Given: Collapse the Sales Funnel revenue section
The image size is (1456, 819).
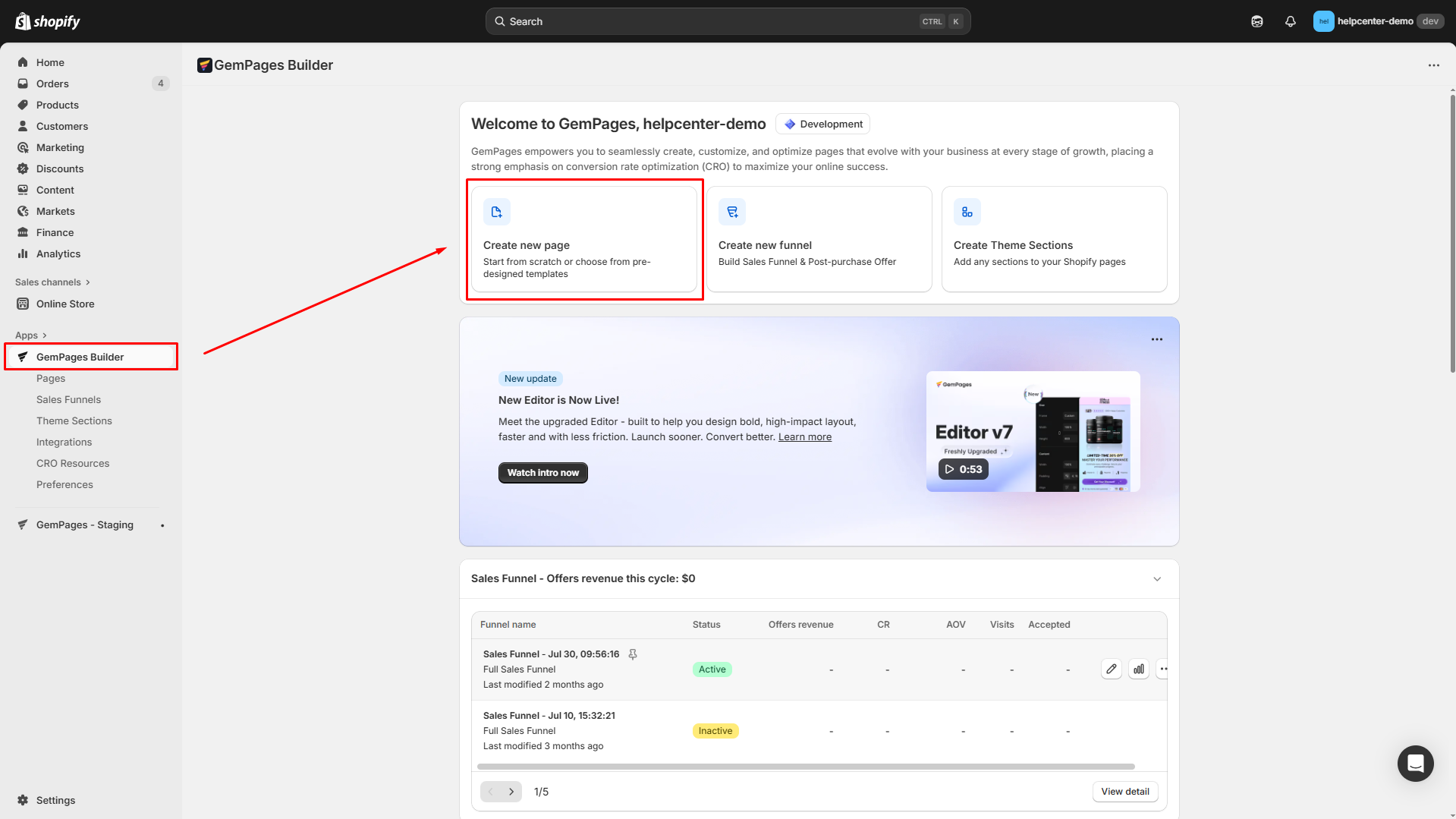Looking at the screenshot, I should [x=1157, y=578].
